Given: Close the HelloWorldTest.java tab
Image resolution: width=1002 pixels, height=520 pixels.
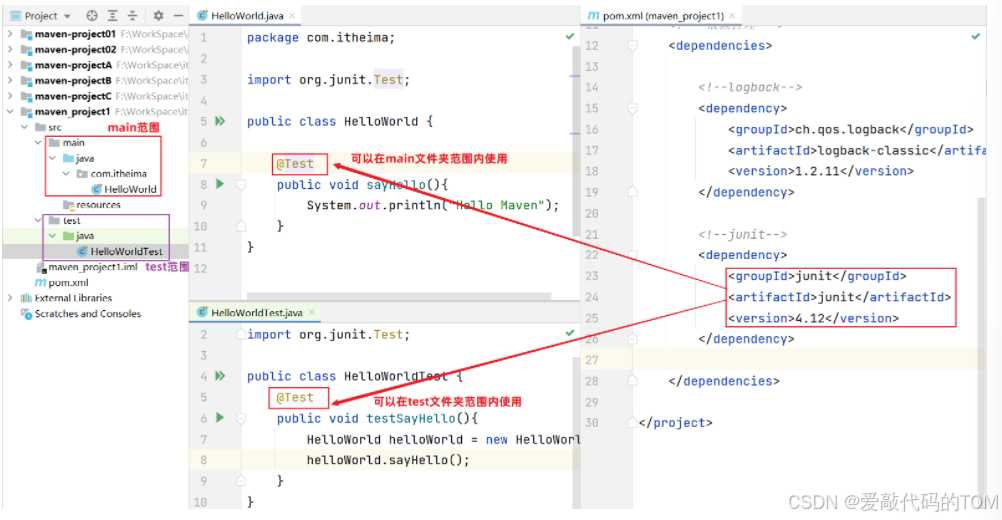Looking at the screenshot, I should tap(312, 312).
